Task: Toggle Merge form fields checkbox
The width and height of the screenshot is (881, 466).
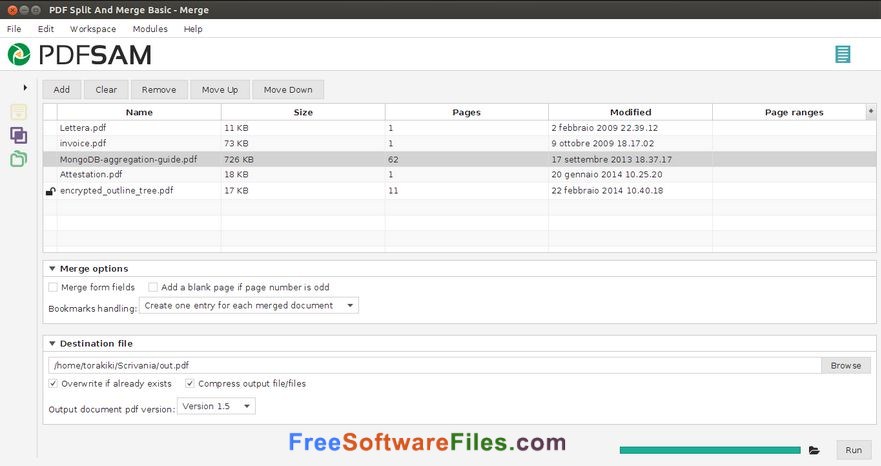Action: click(53, 287)
